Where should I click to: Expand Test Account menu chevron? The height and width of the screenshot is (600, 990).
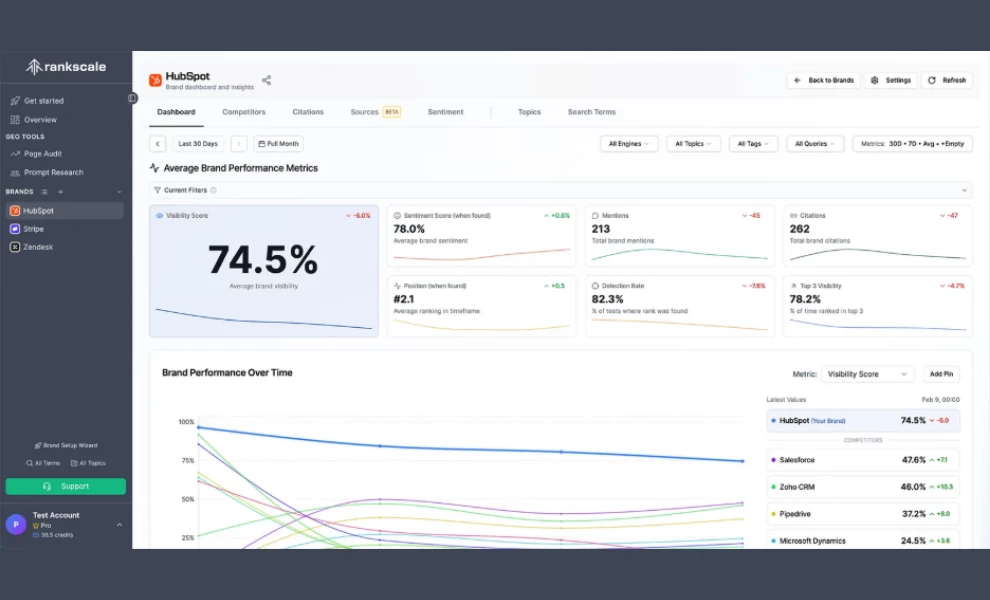point(119,524)
